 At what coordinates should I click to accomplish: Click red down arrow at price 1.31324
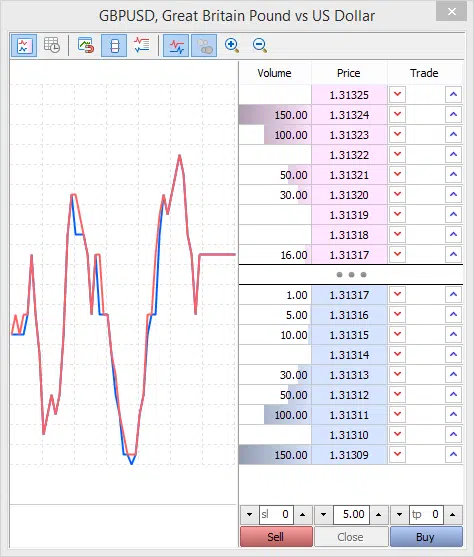(x=397, y=114)
